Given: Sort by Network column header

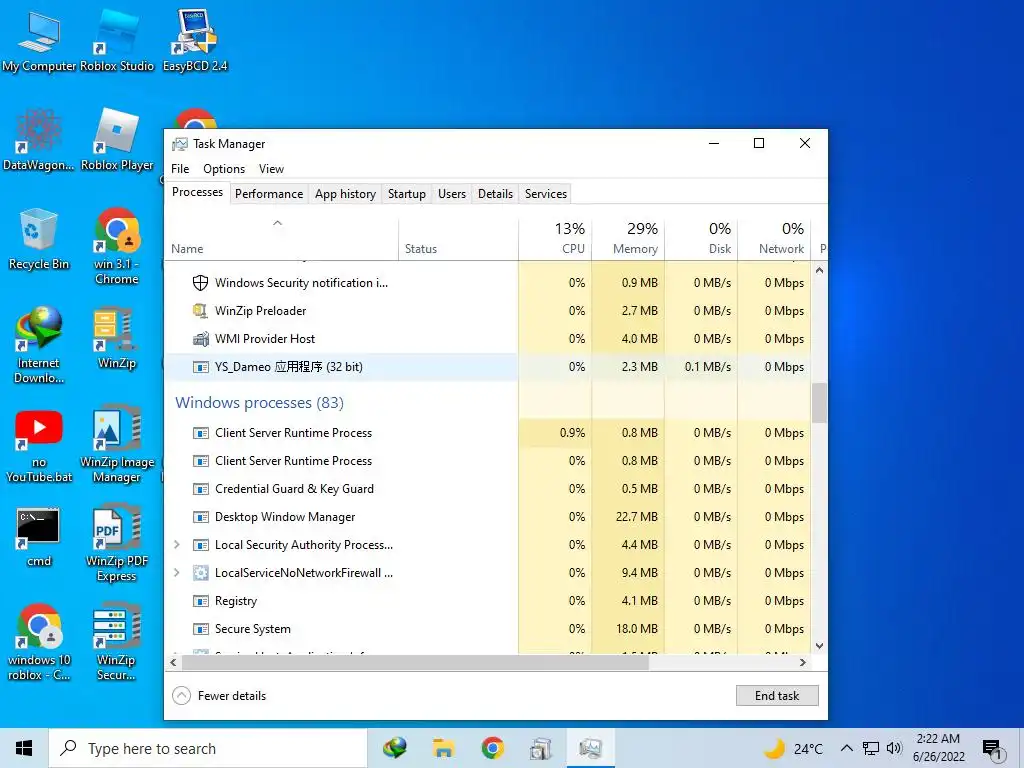Looking at the screenshot, I should pos(775,238).
